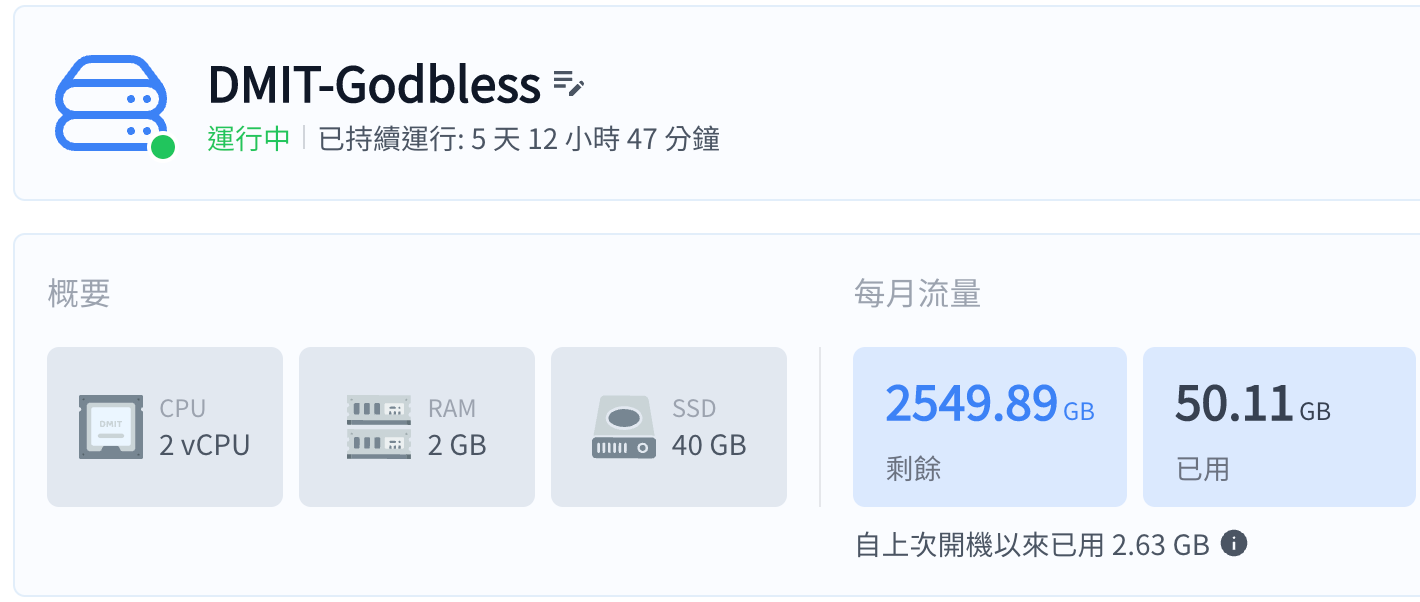Click the 剩餘 label

tap(913, 468)
